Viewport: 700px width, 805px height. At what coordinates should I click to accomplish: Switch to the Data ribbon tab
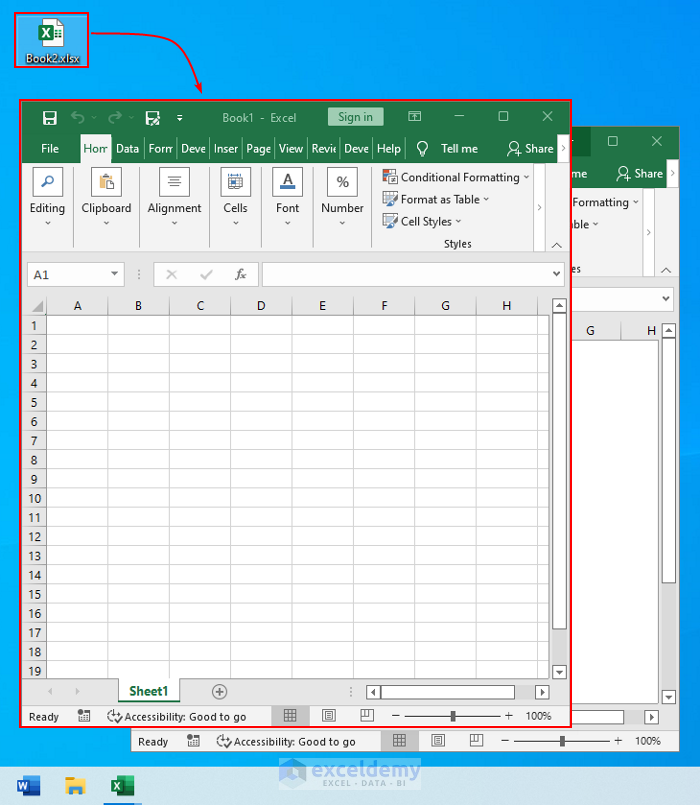[127, 149]
